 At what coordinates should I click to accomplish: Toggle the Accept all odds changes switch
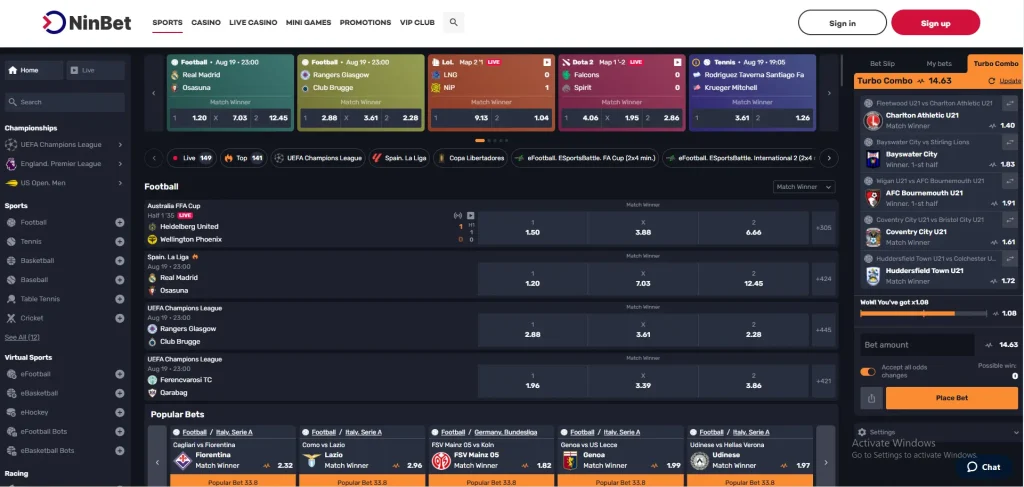tap(868, 372)
